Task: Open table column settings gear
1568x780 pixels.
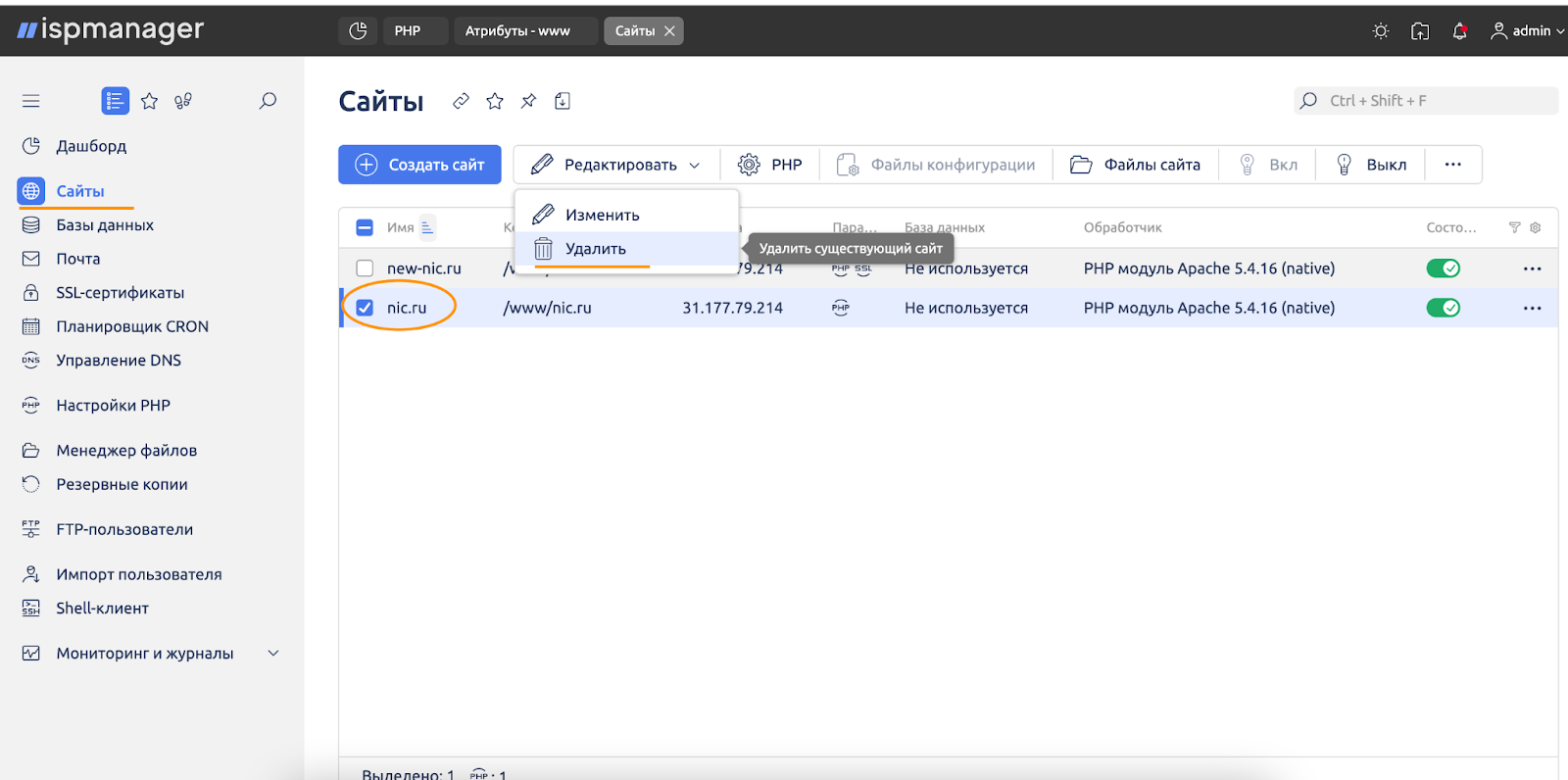Action: coord(1536,227)
